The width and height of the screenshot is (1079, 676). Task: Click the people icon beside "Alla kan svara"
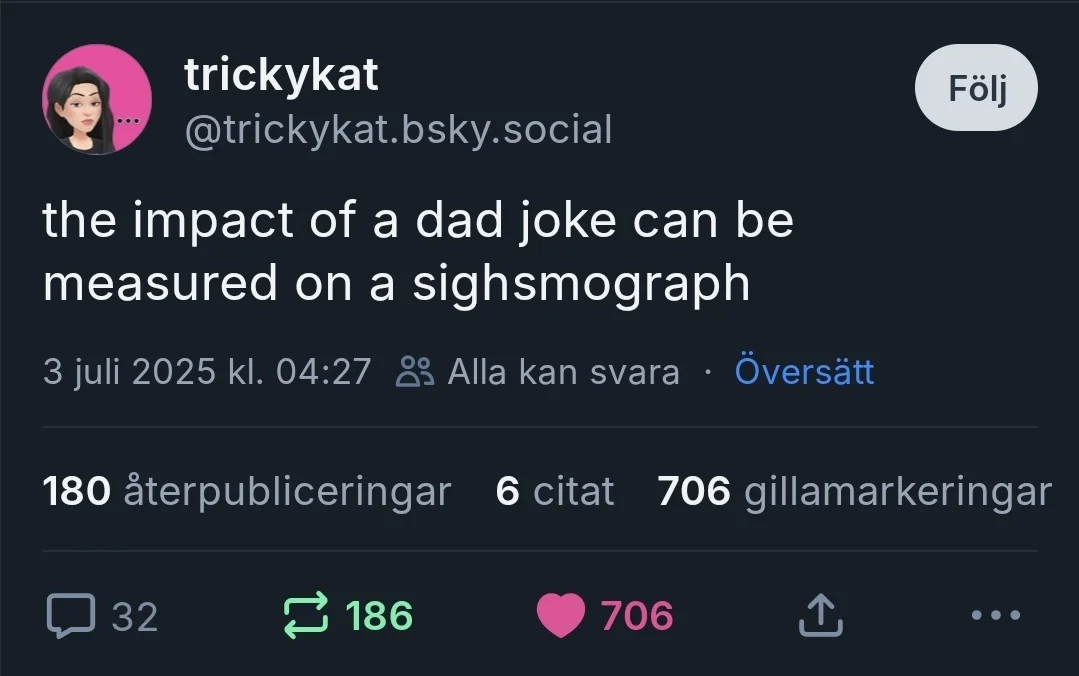tap(415, 372)
